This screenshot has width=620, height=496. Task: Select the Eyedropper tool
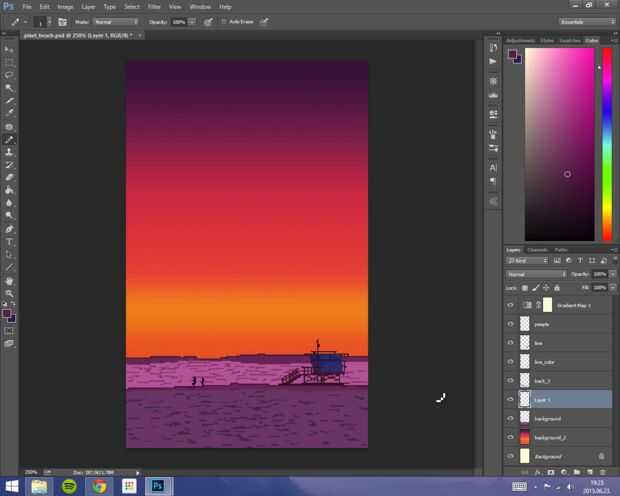tap(9, 113)
